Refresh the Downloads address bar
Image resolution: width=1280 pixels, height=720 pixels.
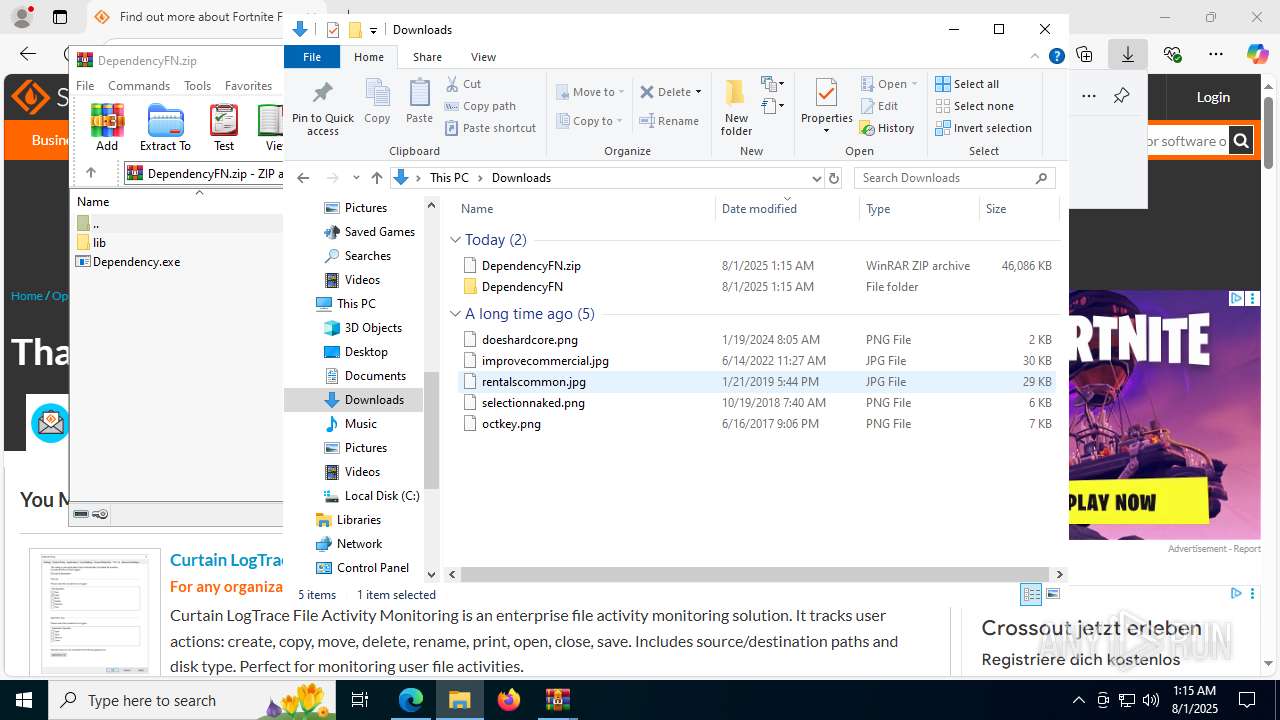tap(834, 178)
